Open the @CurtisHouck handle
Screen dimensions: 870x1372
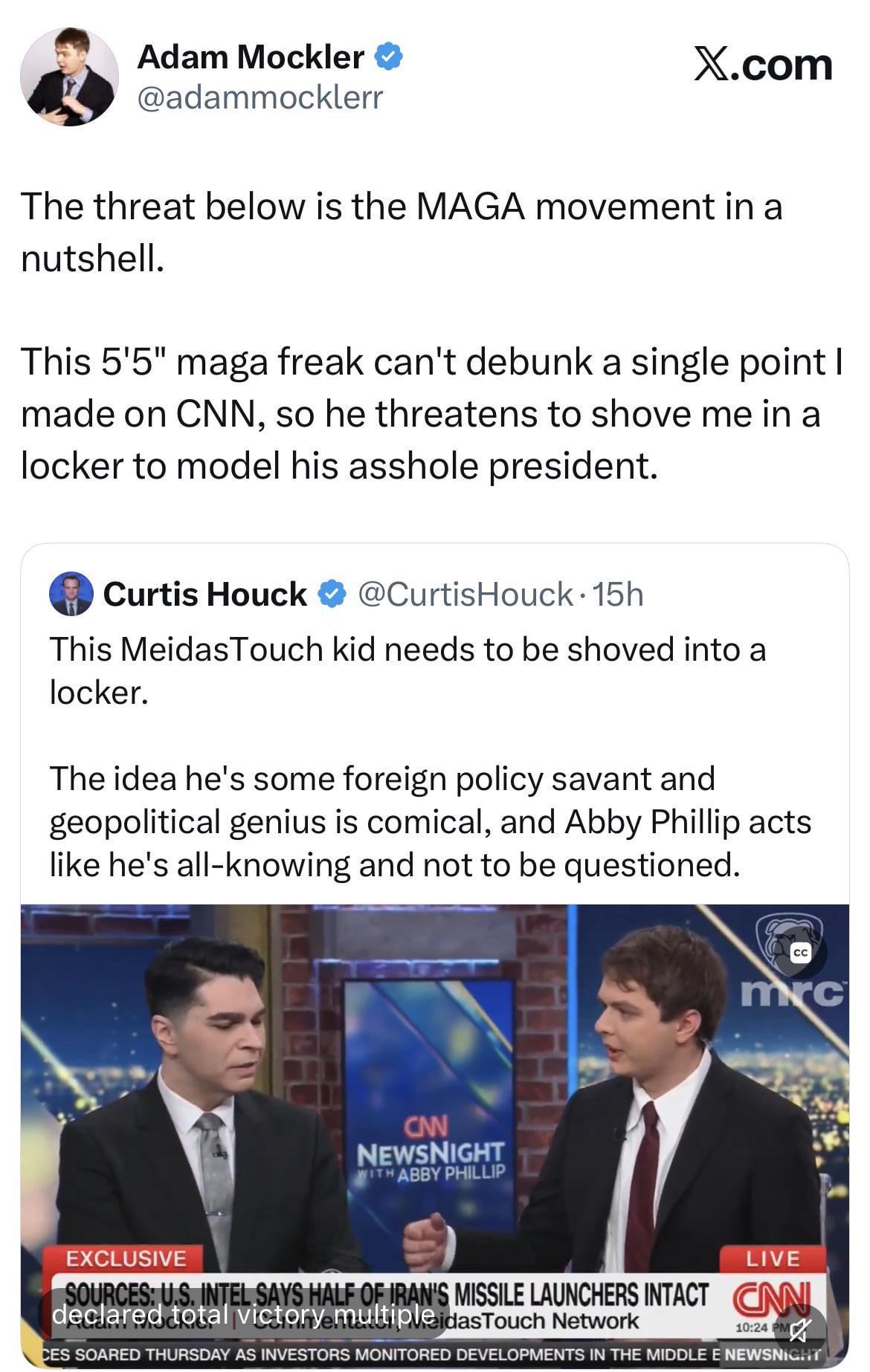pos(465,595)
